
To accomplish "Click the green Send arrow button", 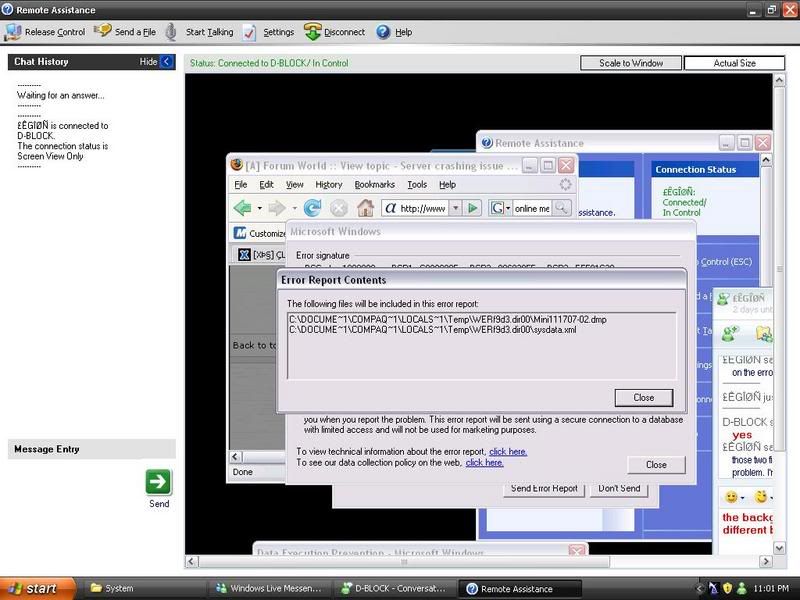I will [158, 482].
